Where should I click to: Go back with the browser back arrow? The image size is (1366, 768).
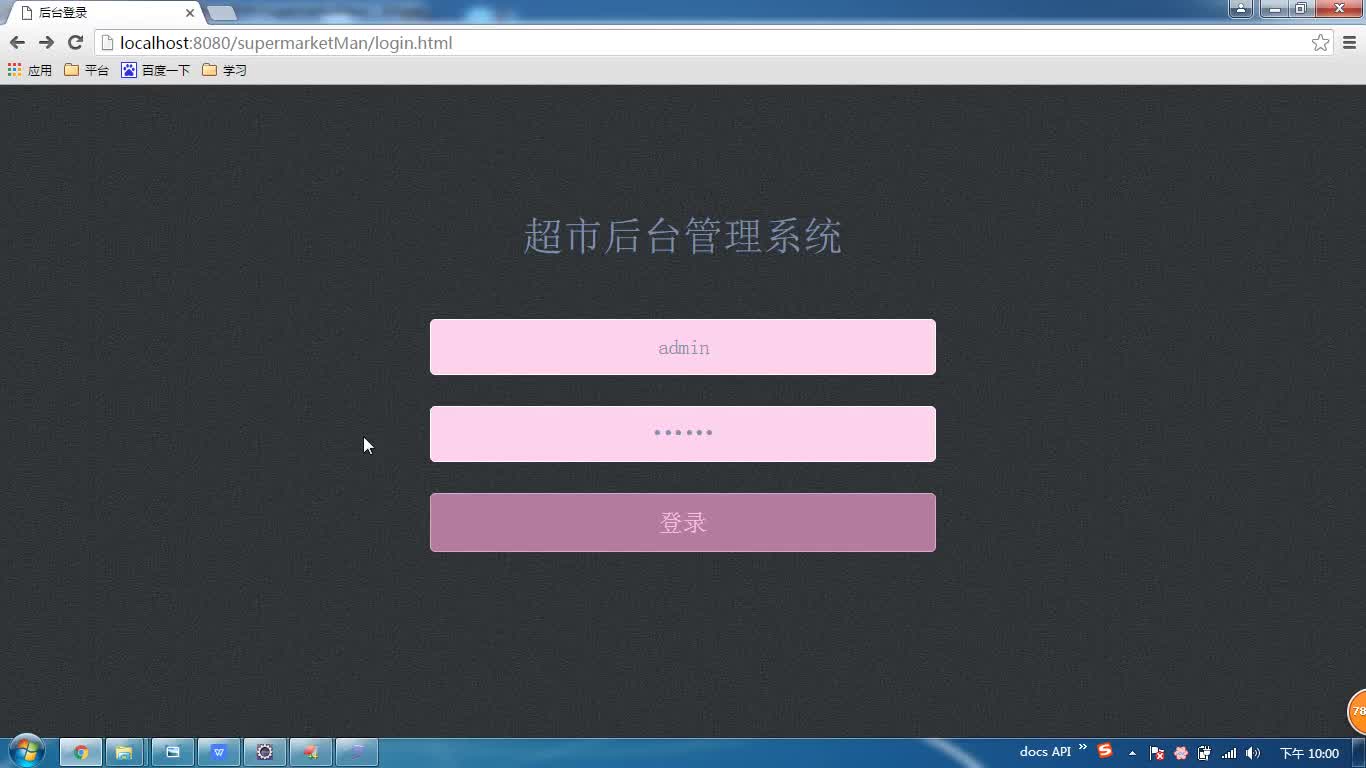click(17, 43)
